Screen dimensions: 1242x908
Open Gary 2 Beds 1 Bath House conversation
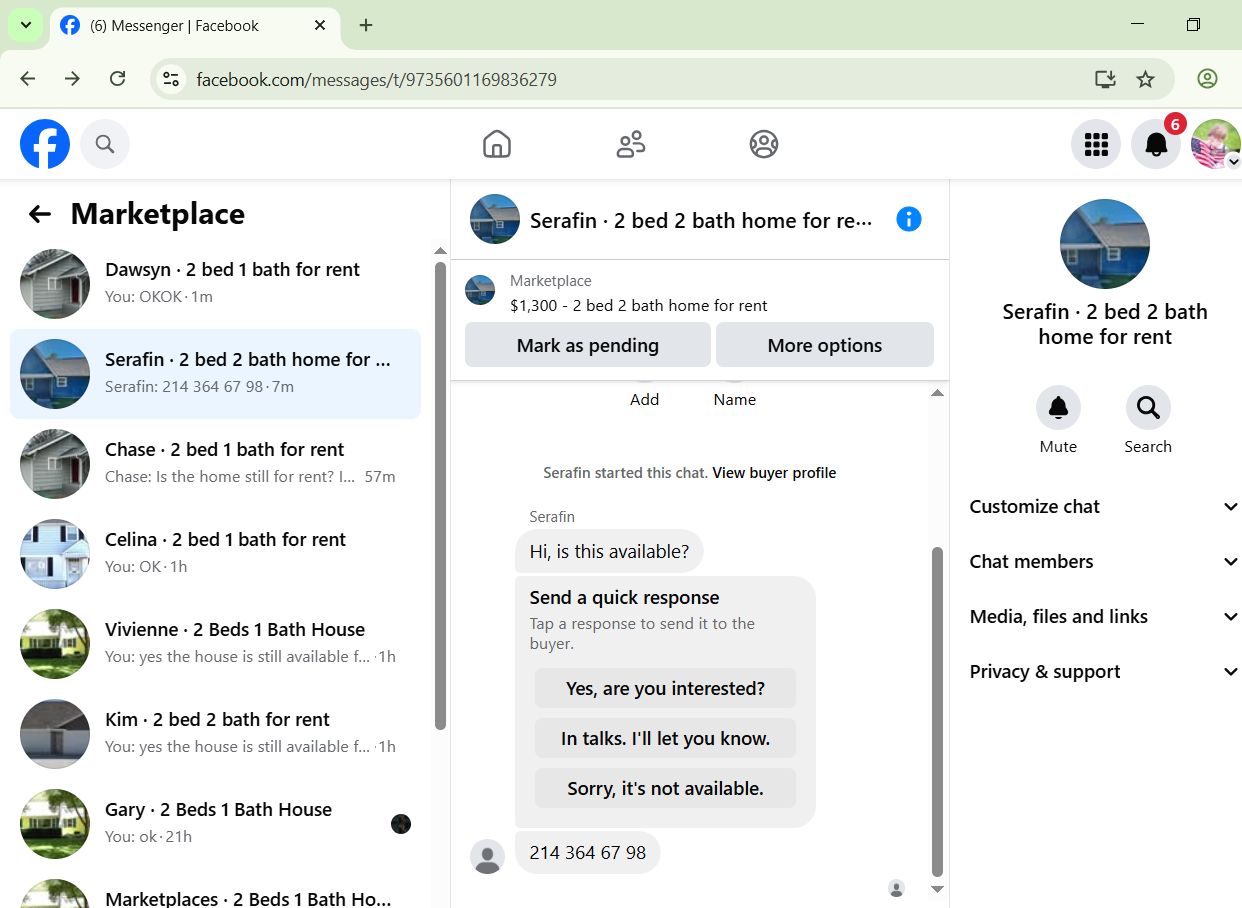(x=215, y=824)
